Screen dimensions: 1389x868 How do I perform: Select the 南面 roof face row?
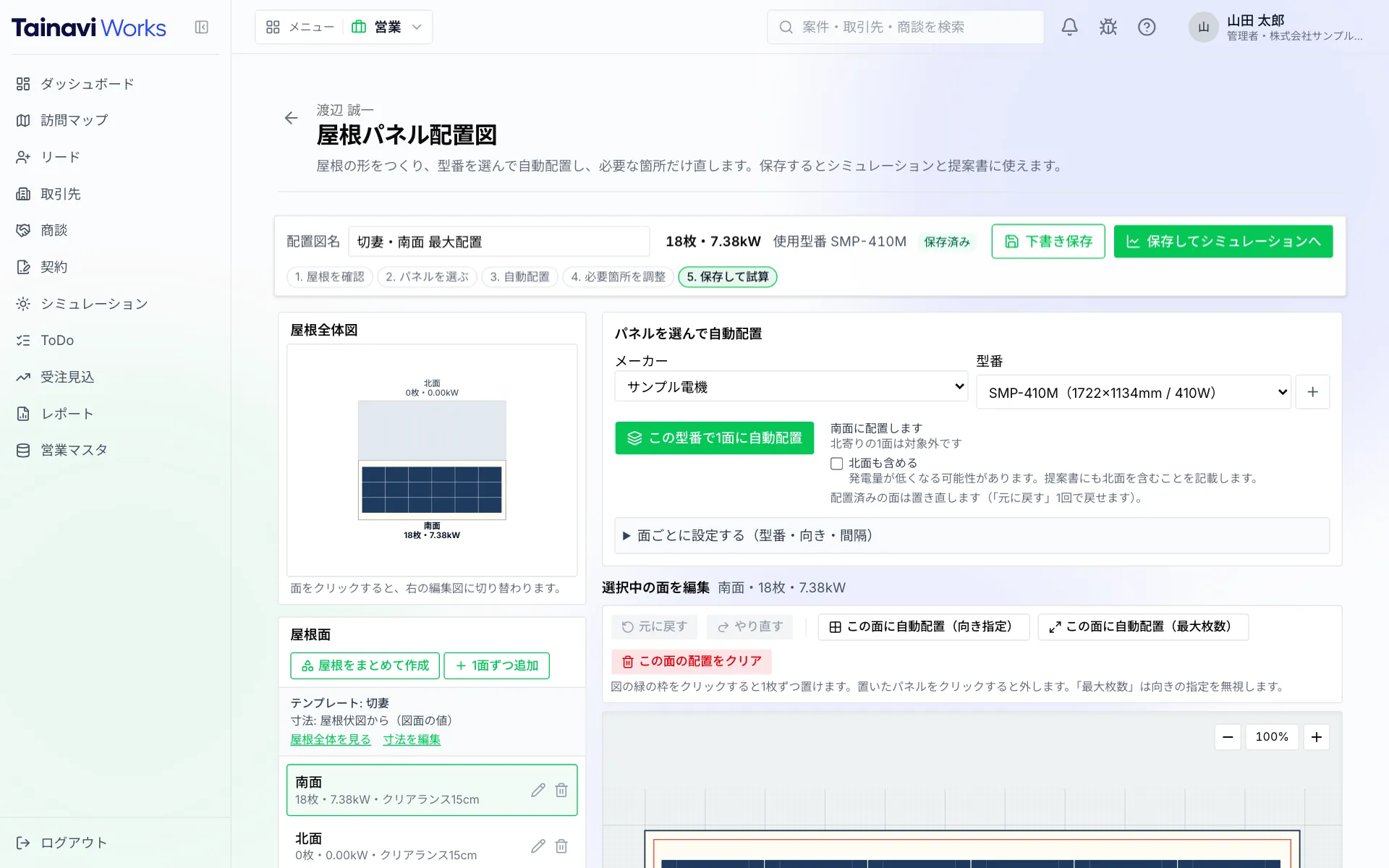[x=432, y=790]
